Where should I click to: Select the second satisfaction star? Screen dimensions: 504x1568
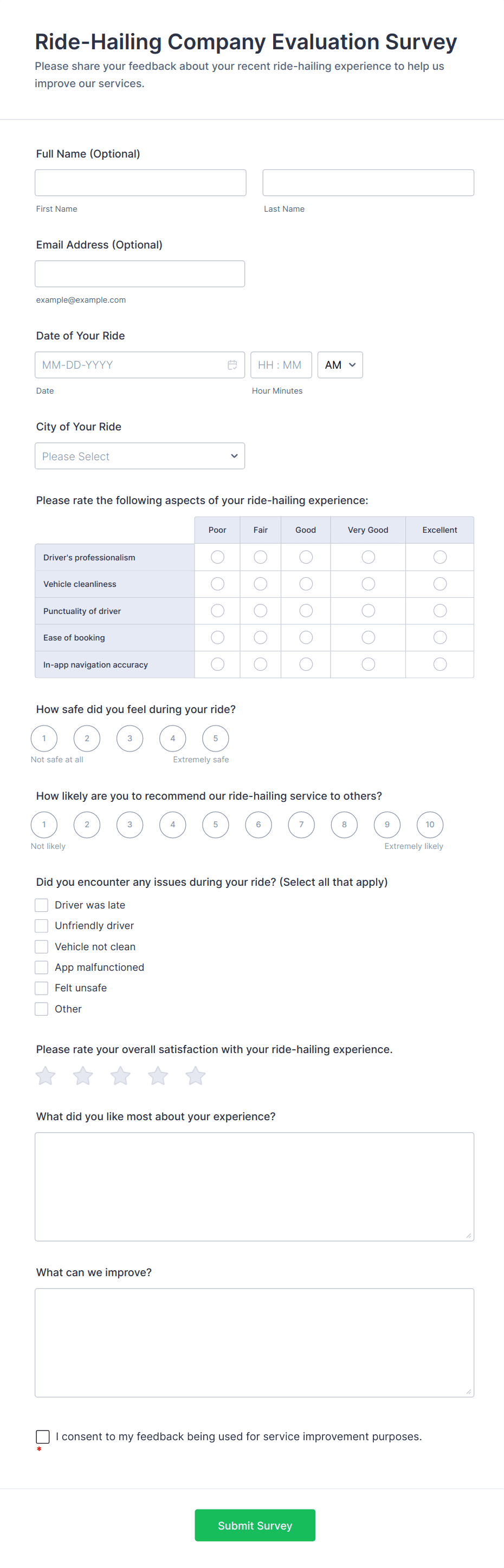pos(83,1076)
